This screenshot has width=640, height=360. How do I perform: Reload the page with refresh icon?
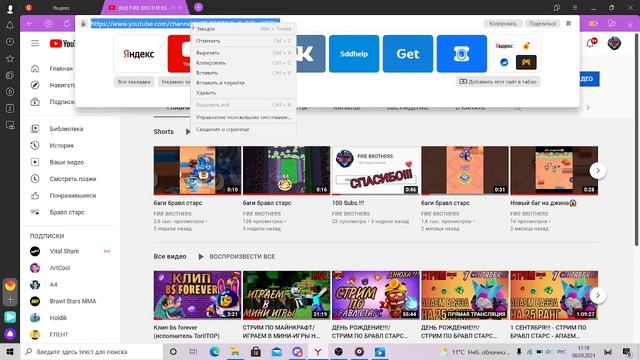pyautogui.click(x=67, y=24)
